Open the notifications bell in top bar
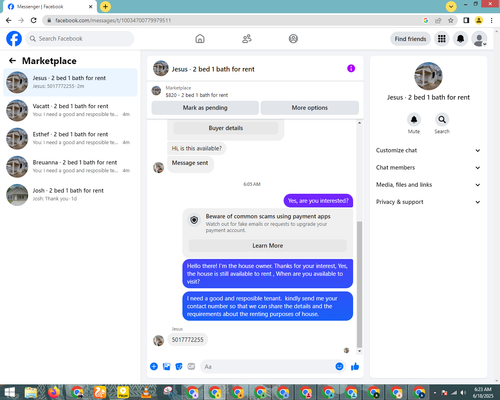 460,39
